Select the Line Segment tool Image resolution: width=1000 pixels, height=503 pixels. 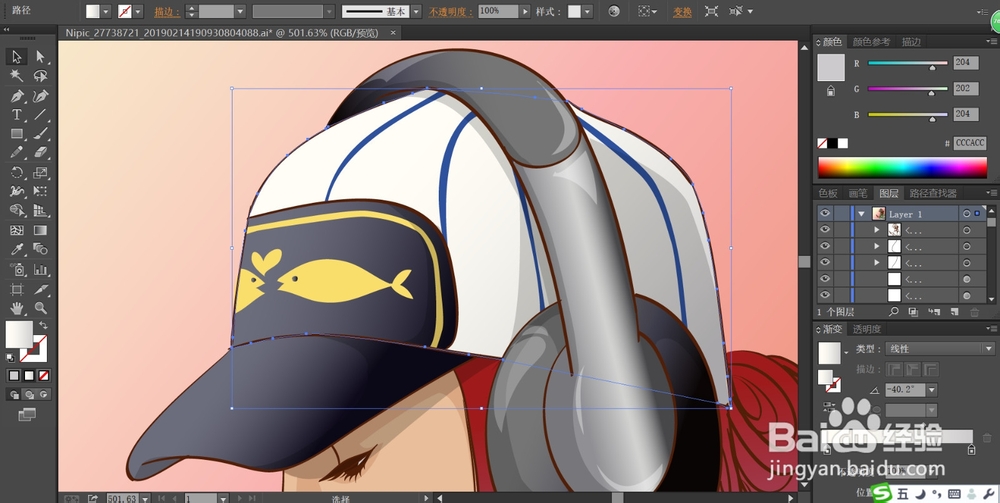tap(40, 115)
